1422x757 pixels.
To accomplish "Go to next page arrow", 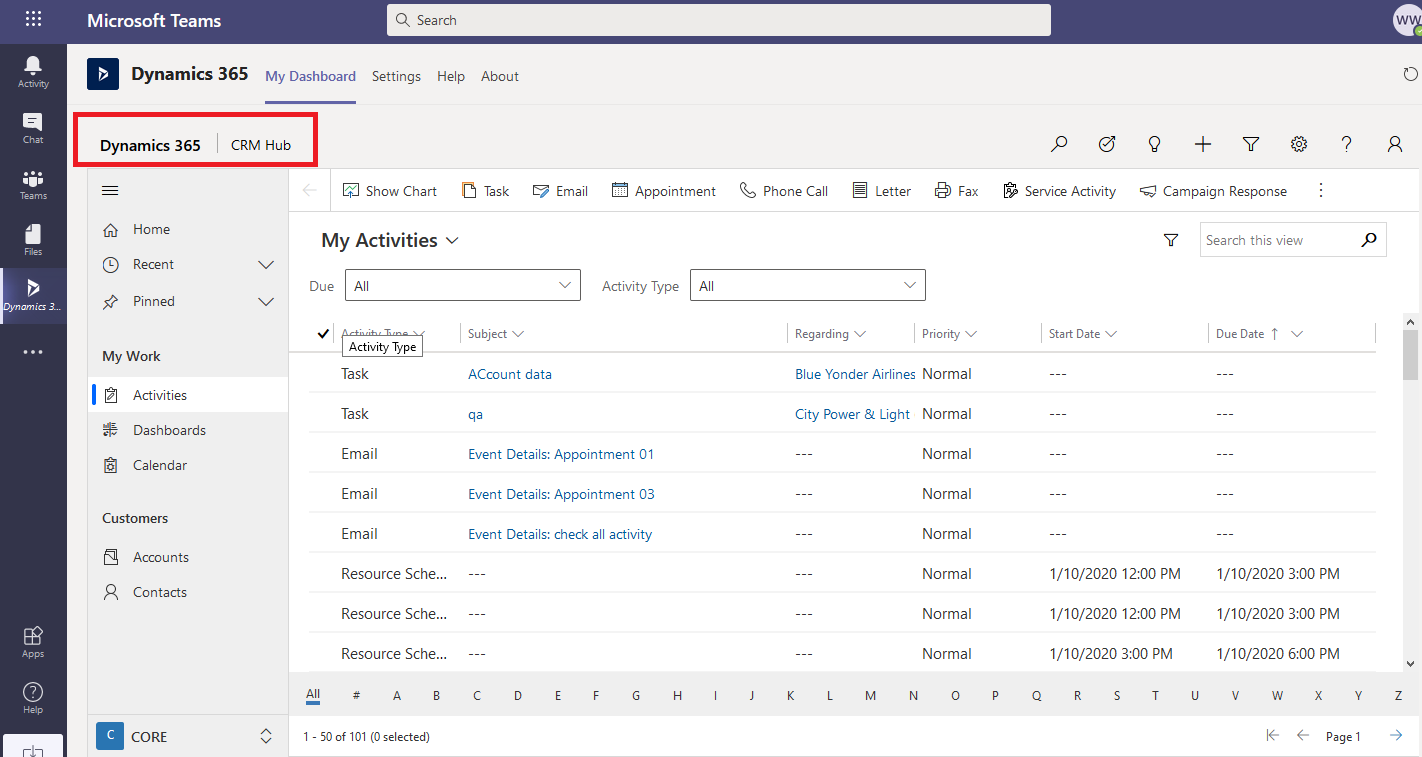I will point(1396,736).
